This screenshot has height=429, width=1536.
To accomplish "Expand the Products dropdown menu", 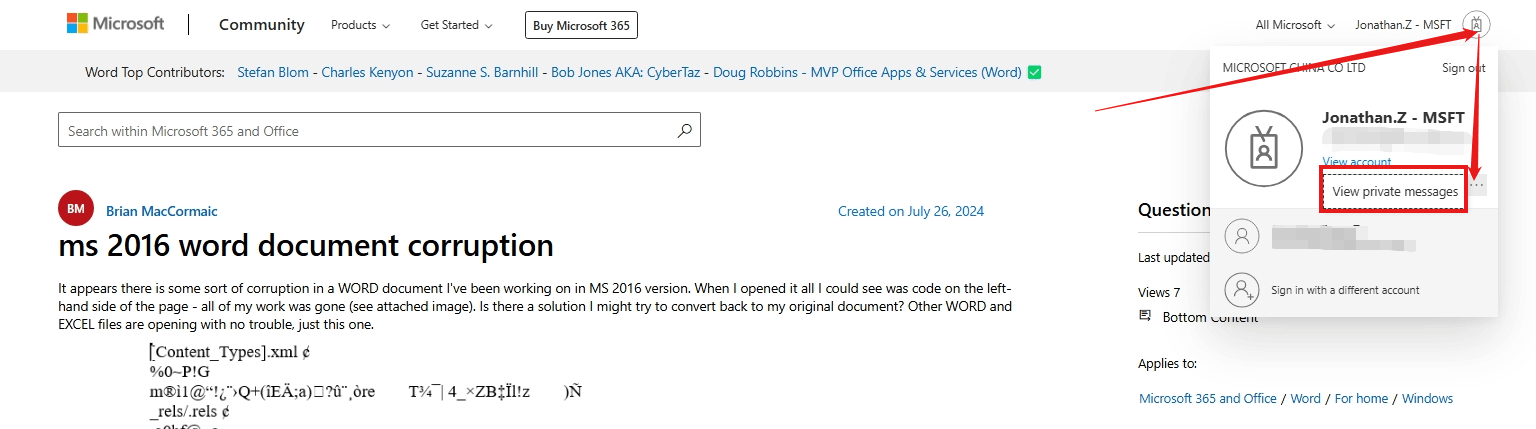I will pos(360,25).
